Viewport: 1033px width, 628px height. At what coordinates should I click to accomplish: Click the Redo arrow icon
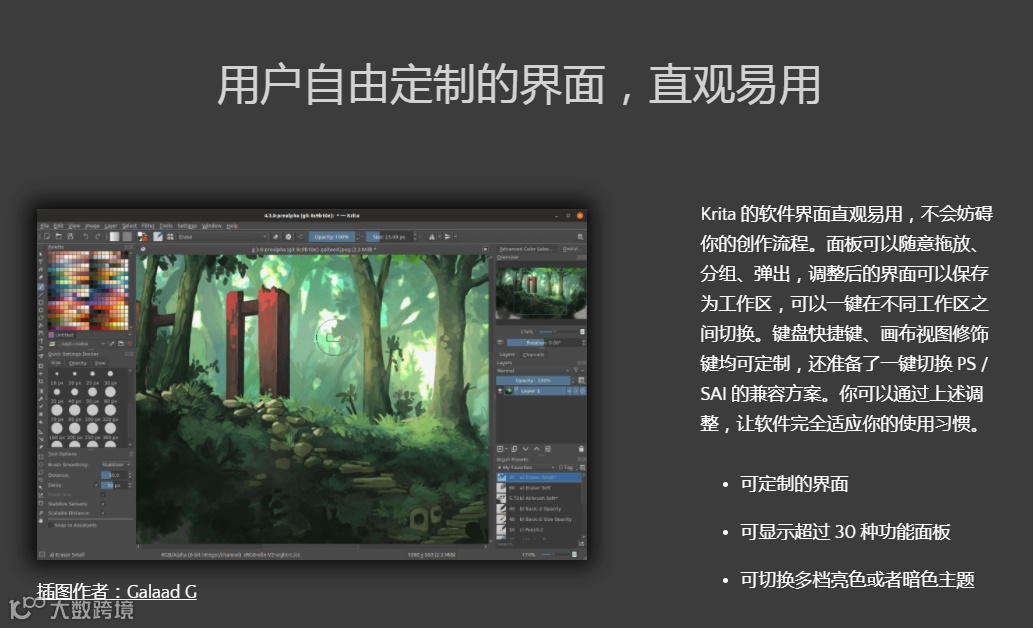[98, 237]
